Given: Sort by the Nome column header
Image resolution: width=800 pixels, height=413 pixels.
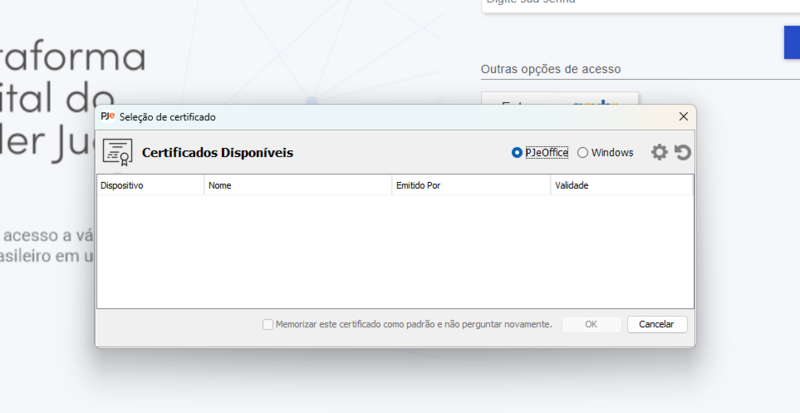Looking at the screenshot, I should pyautogui.click(x=298, y=185).
